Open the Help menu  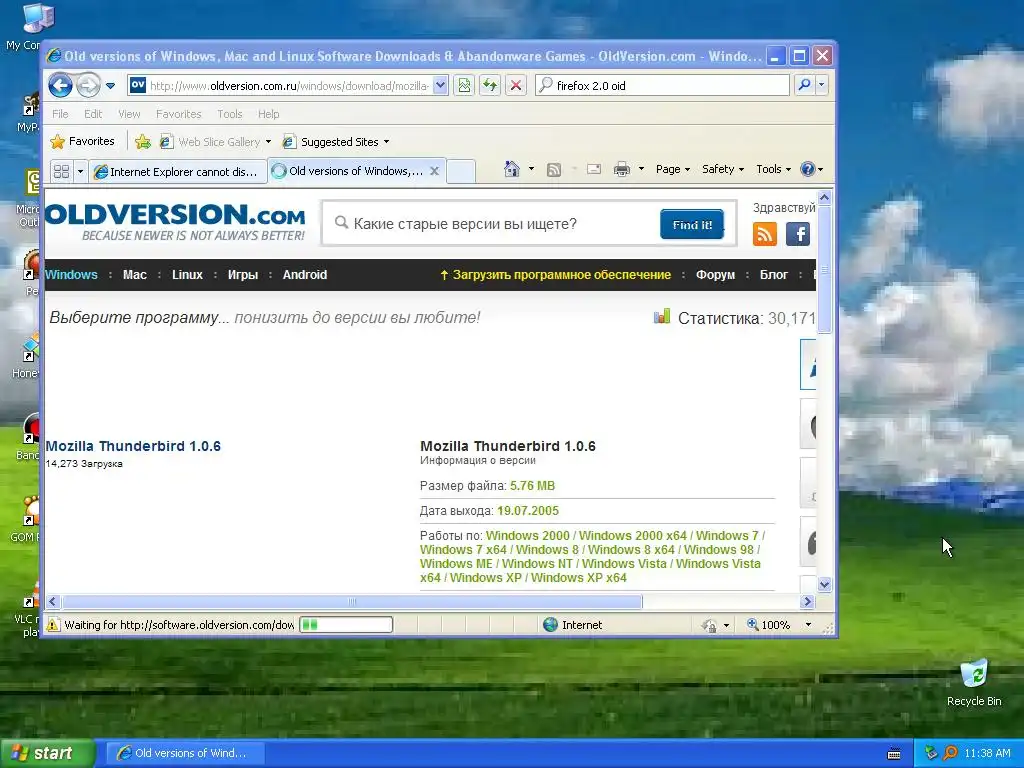[268, 114]
